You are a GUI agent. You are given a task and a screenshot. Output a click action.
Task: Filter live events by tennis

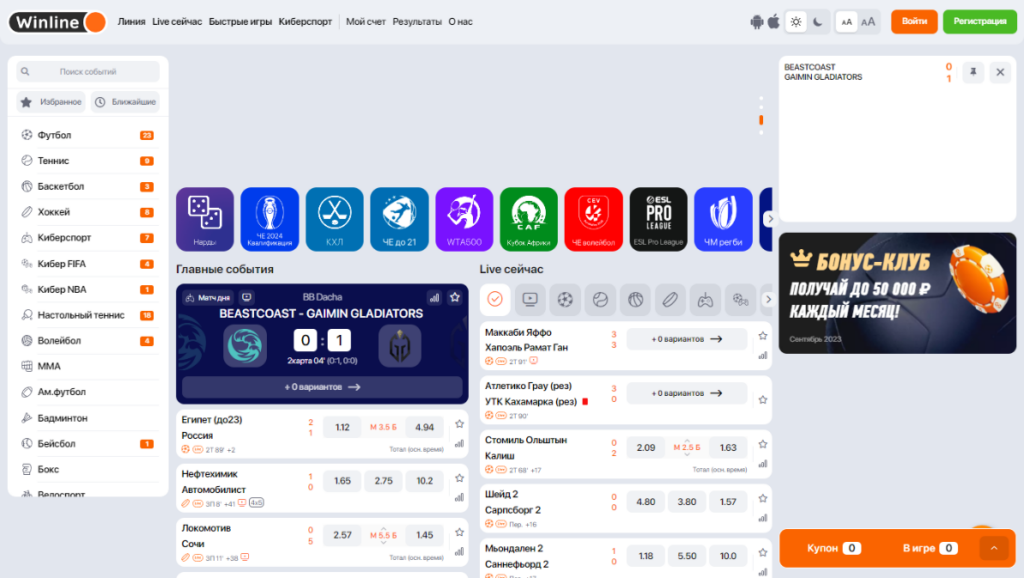[600, 300]
